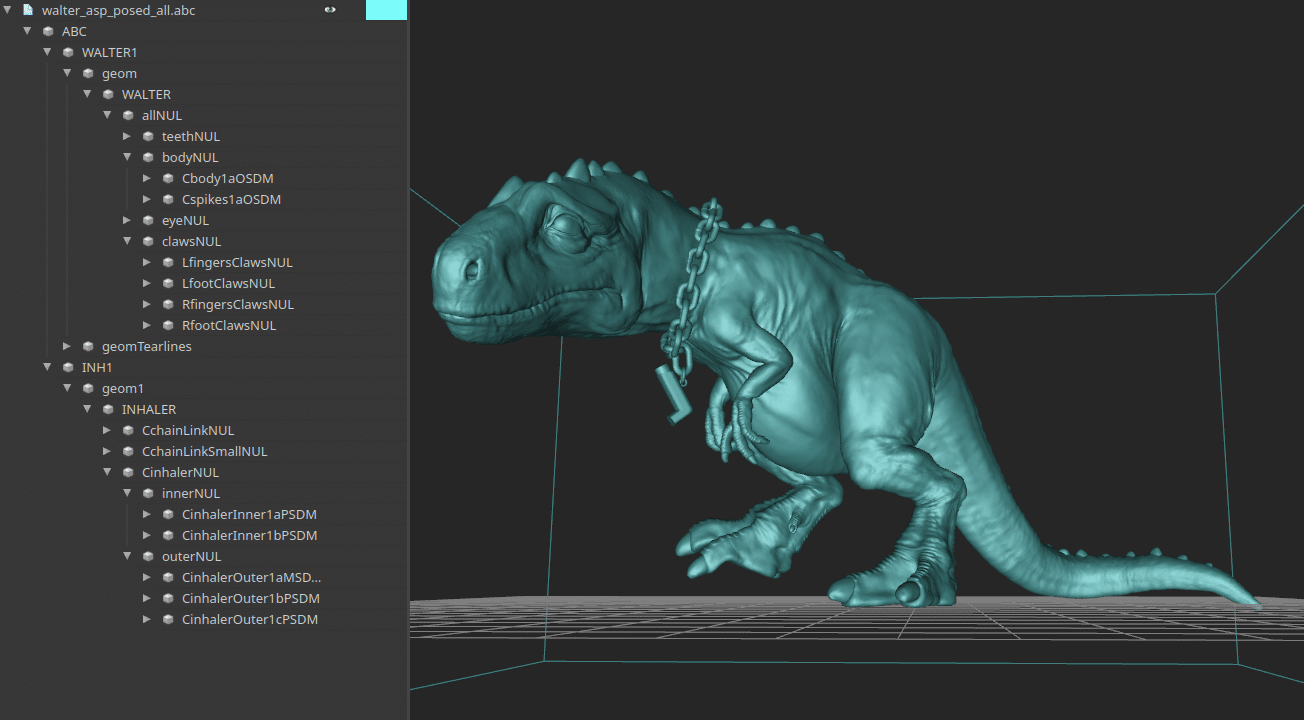Screen dimensions: 1304x720
Task: Select the RfootClawsNUL node
Action: pyautogui.click(x=229, y=325)
